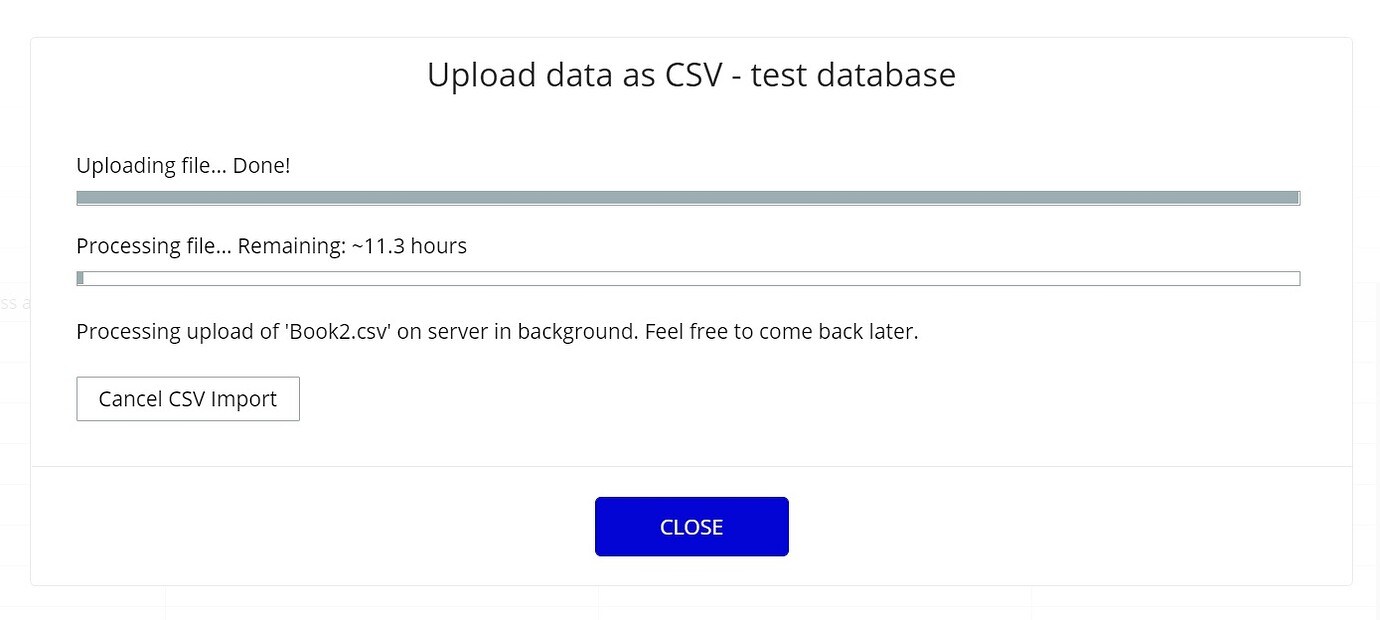Click the completed upload progress bar
Image resolution: width=1380 pixels, height=620 pixels.
[688, 197]
